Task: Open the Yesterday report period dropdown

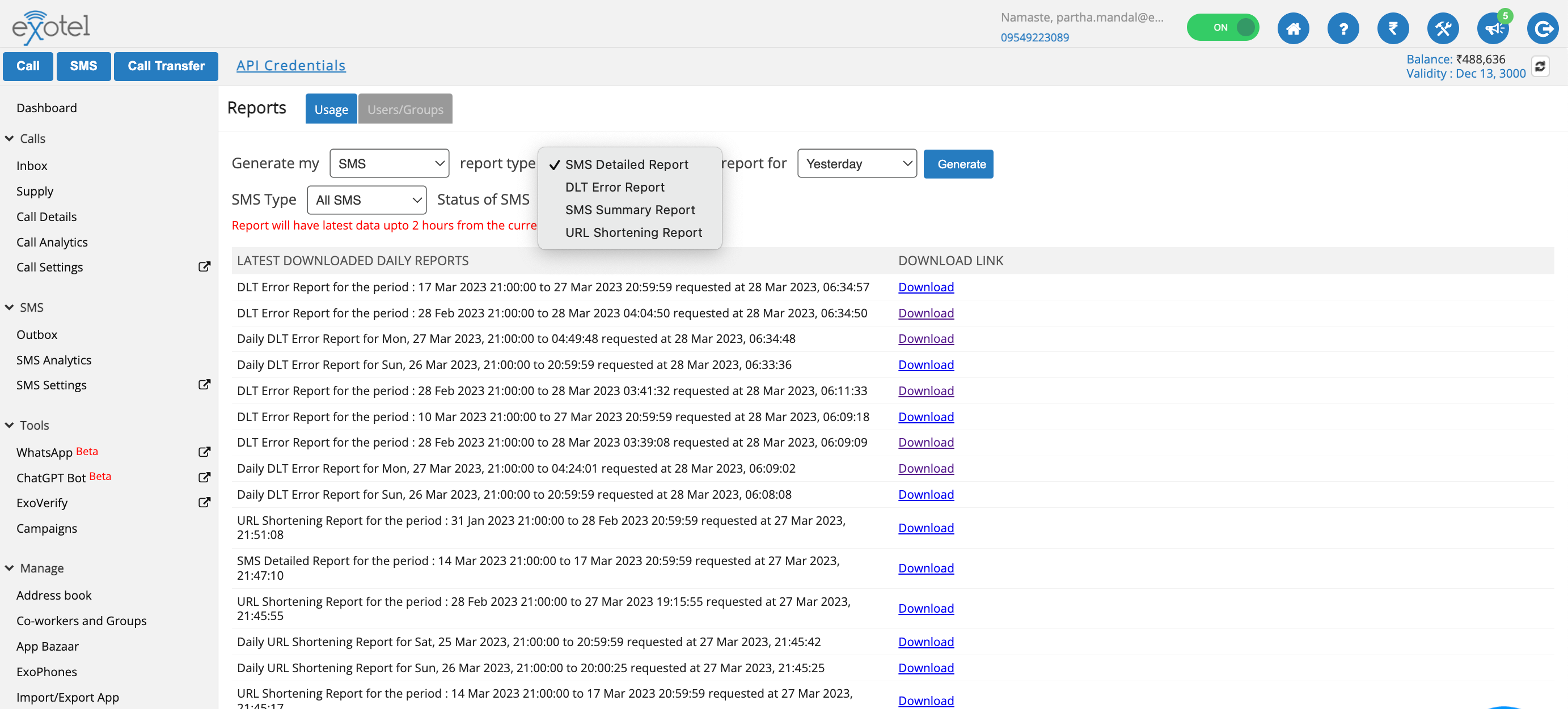Action: (857, 164)
